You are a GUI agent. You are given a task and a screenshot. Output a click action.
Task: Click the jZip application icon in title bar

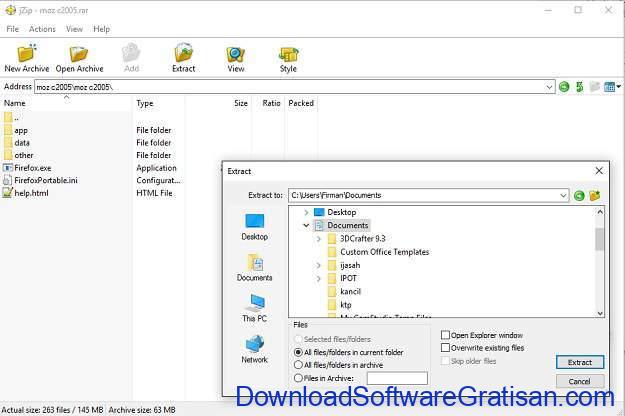[x=10, y=10]
